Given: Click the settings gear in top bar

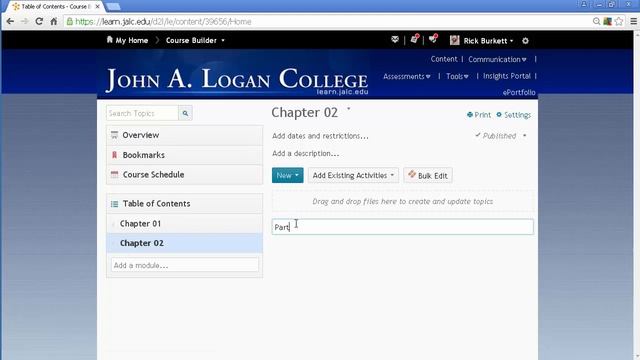Looking at the screenshot, I should (x=525, y=40).
